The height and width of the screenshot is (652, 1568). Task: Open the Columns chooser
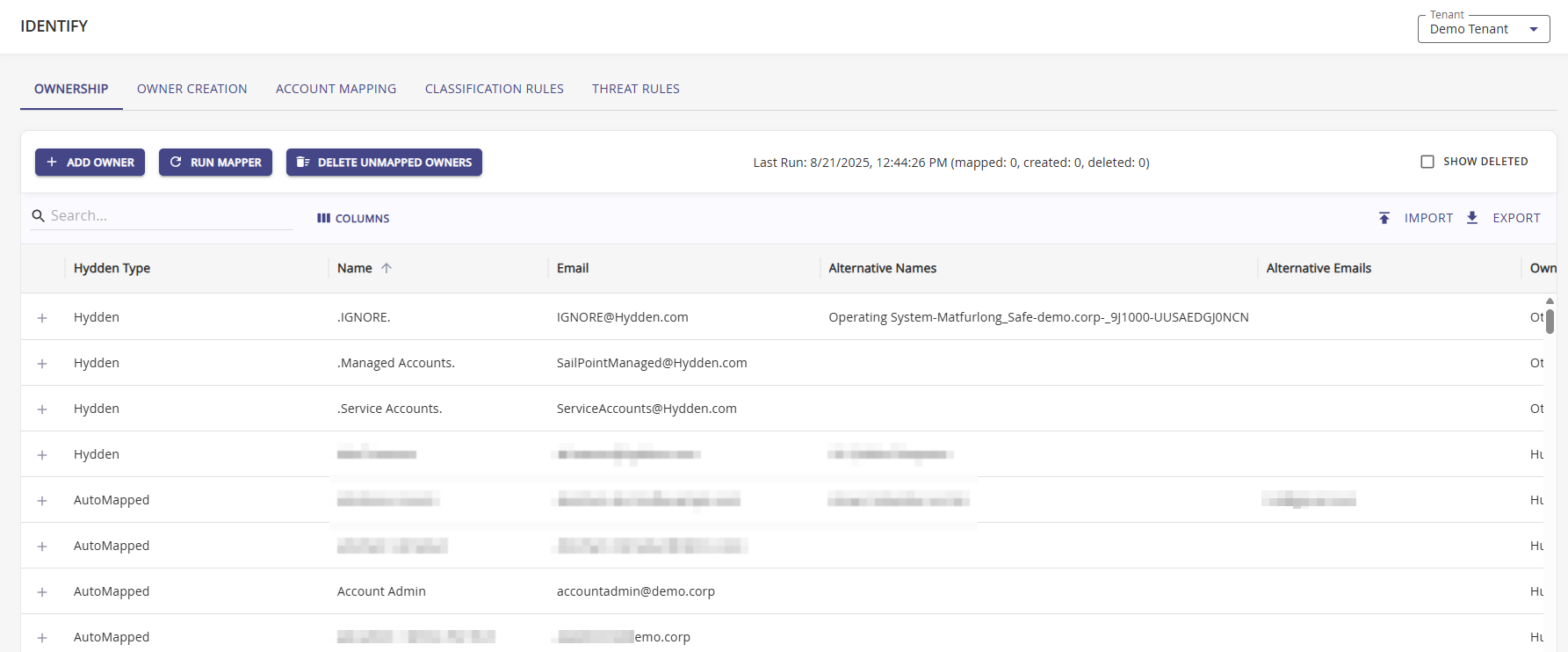click(x=353, y=218)
